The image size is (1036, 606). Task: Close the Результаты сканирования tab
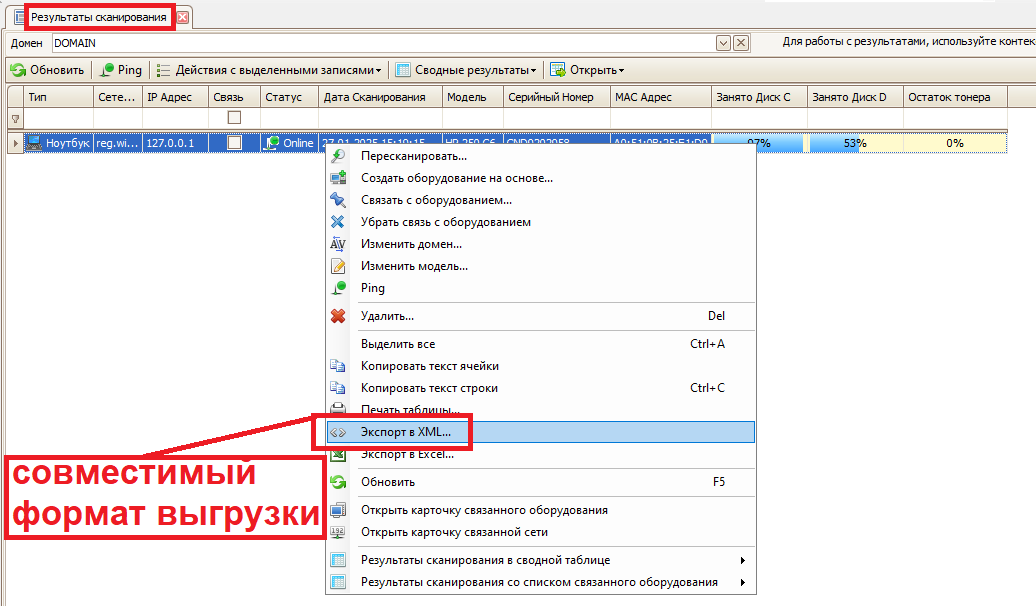pos(183,17)
